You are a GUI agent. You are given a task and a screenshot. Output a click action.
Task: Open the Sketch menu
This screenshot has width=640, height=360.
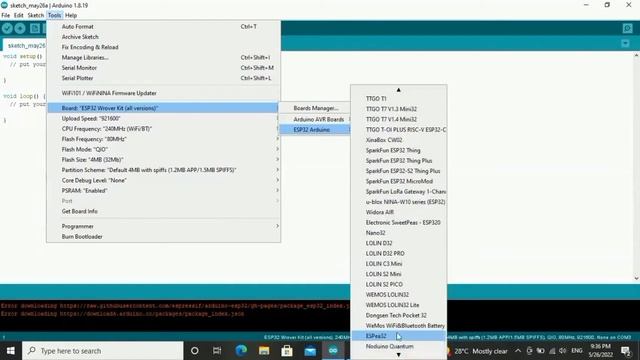36,15
